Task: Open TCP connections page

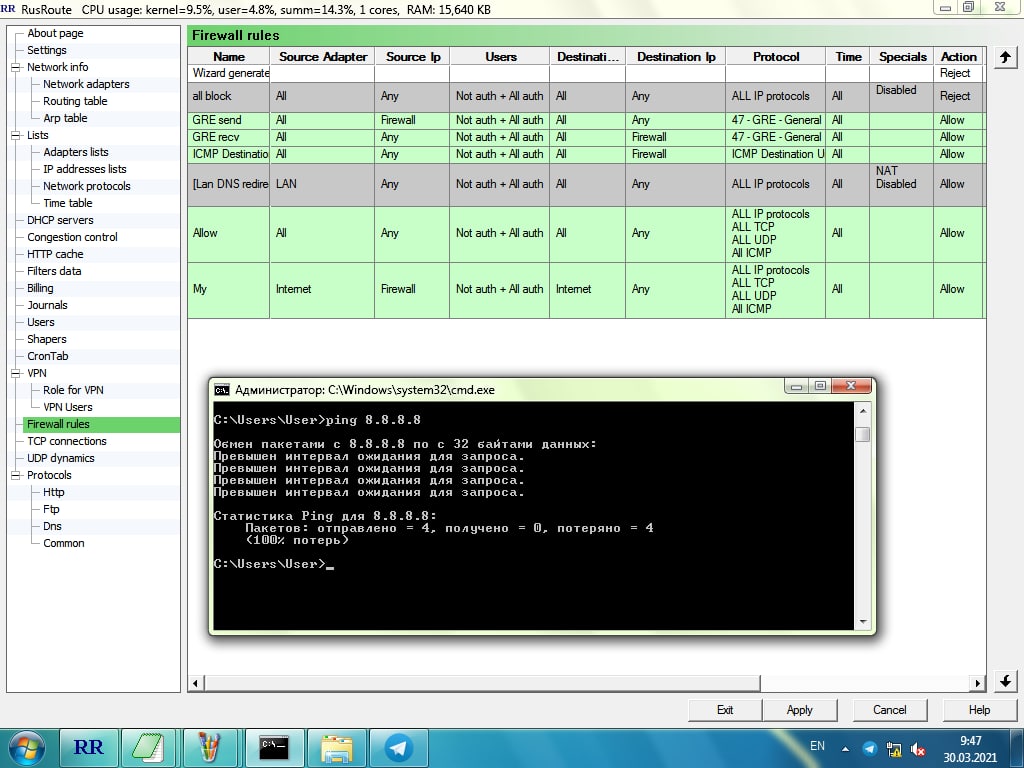Action: pos(67,441)
